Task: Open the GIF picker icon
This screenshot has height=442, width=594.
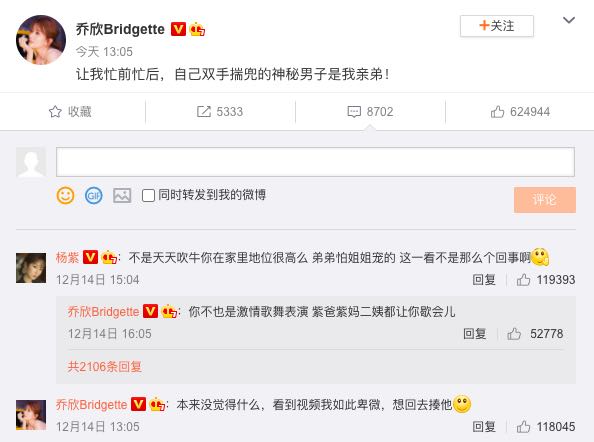Action: [94, 195]
